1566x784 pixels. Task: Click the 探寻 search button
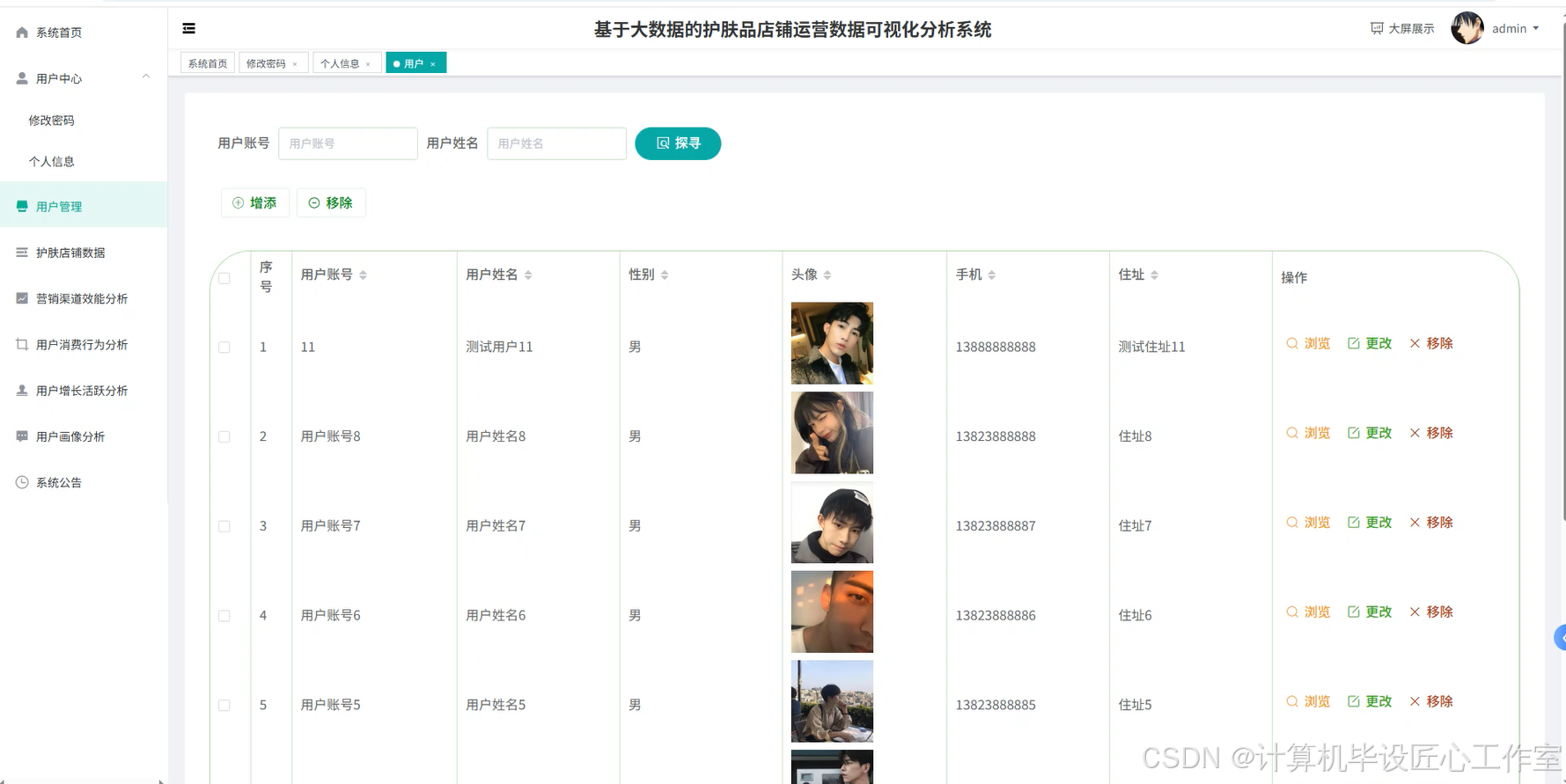click(678, 143)
